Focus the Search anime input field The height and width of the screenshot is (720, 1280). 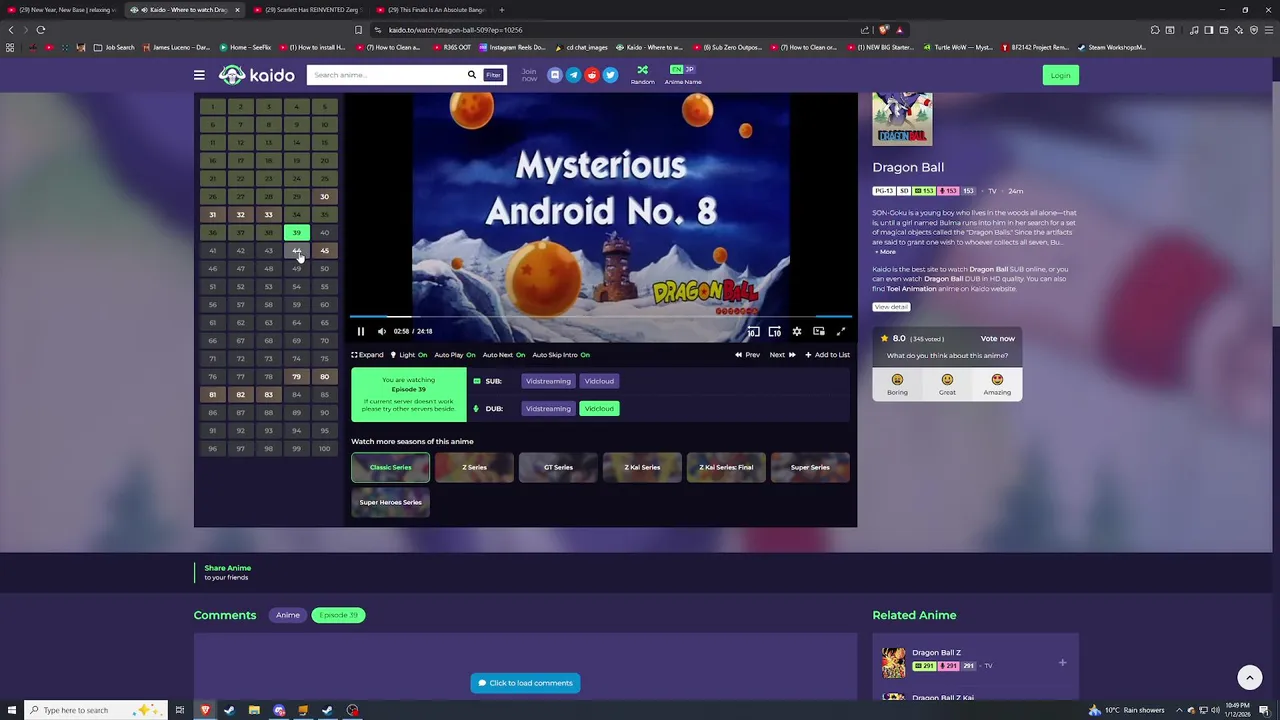(385, 75)
